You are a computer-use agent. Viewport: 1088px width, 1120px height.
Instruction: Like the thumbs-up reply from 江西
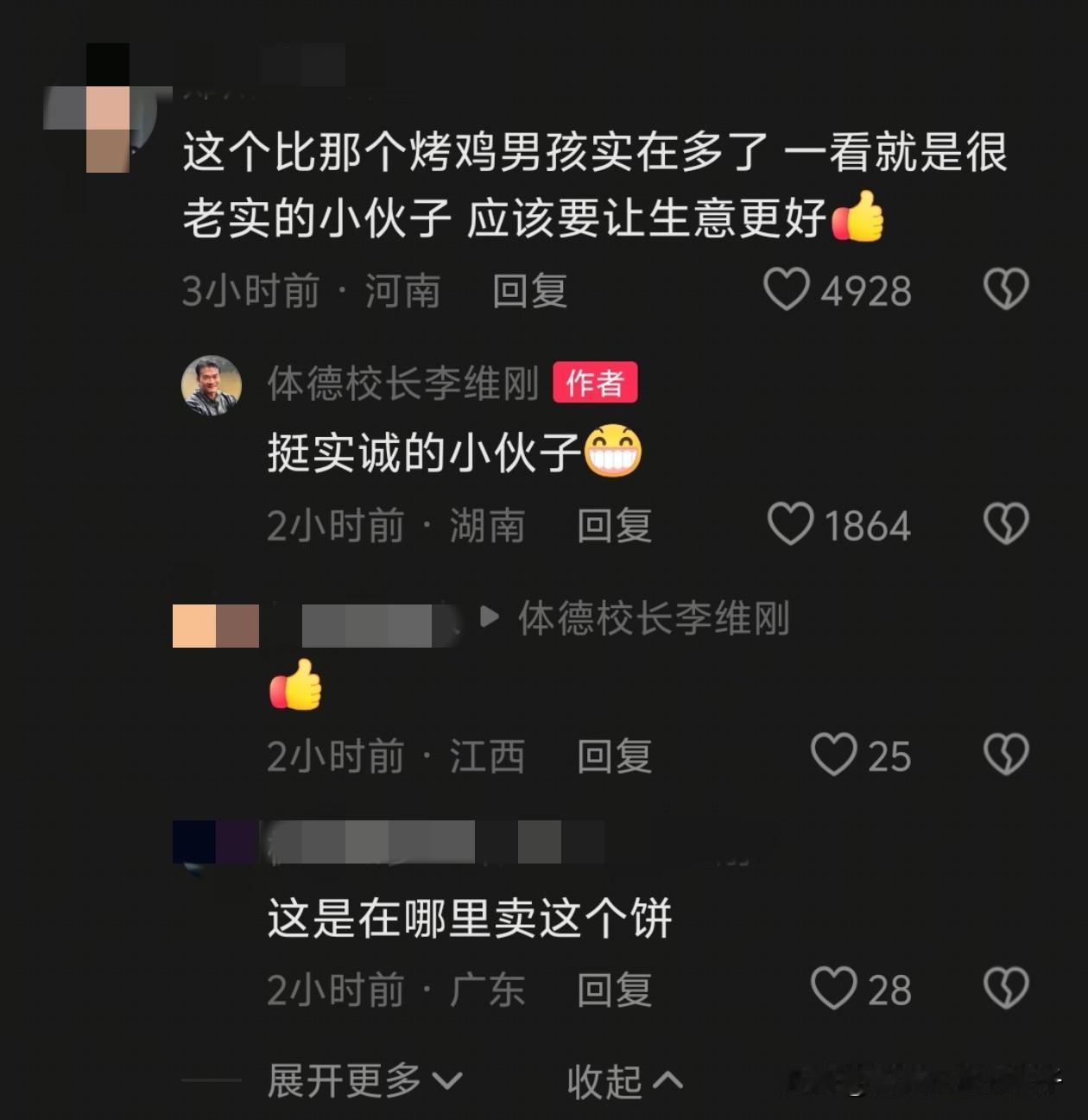[833, 755]
